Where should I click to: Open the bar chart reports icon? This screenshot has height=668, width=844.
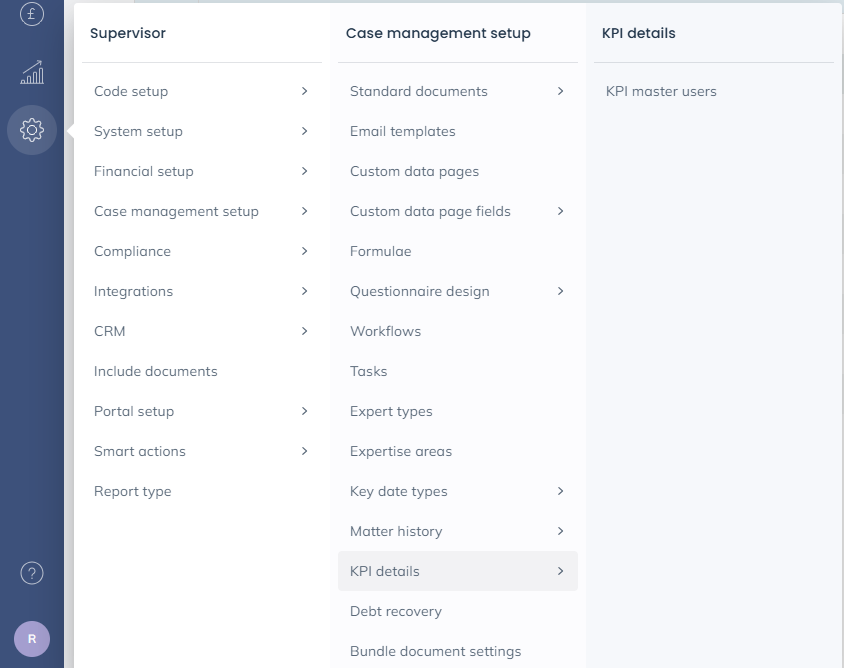click(32, 73)
